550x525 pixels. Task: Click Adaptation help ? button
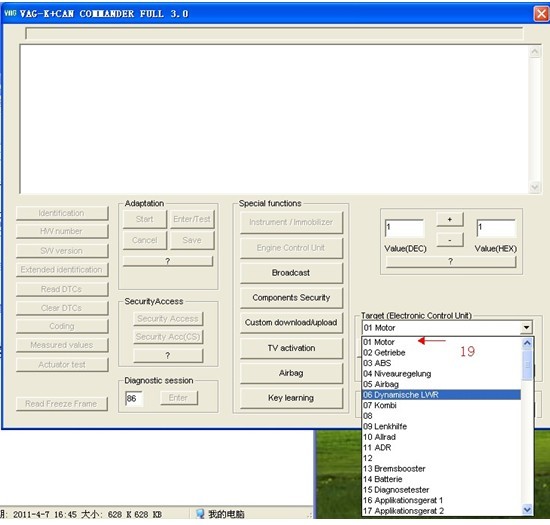[168, 261]
